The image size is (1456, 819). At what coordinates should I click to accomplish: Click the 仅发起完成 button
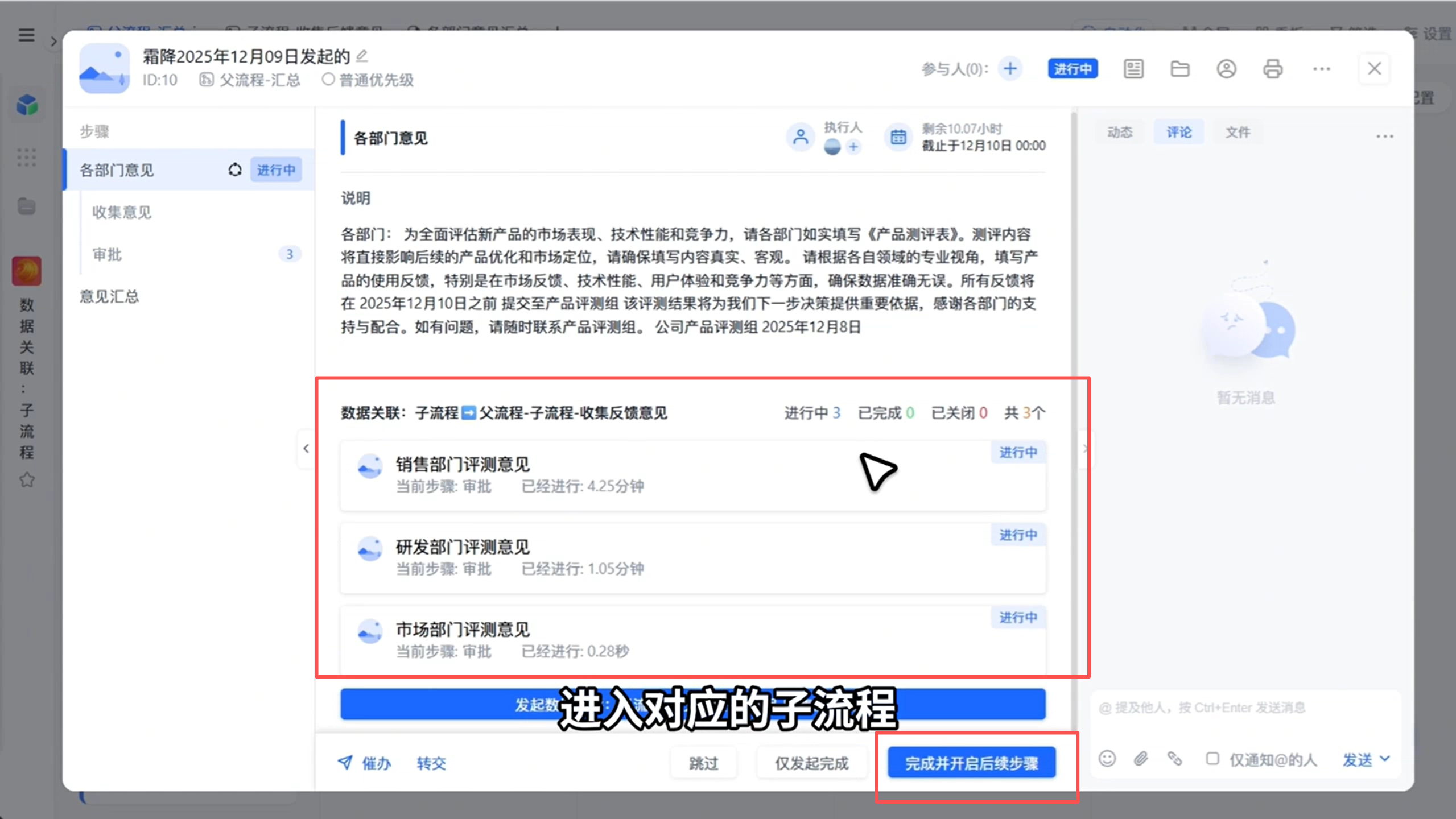(x=811, y=763)
